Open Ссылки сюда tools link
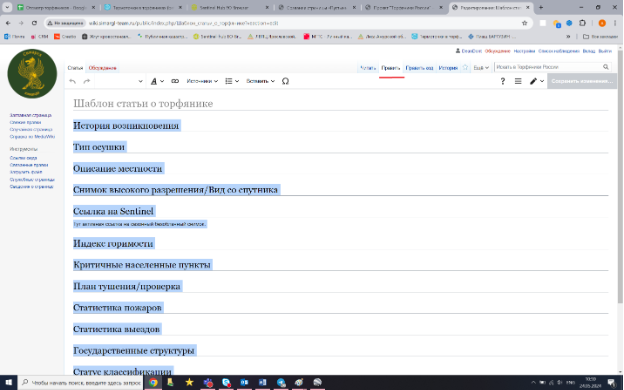This screenshot has height=390, width=624. [x=23, y=158]
